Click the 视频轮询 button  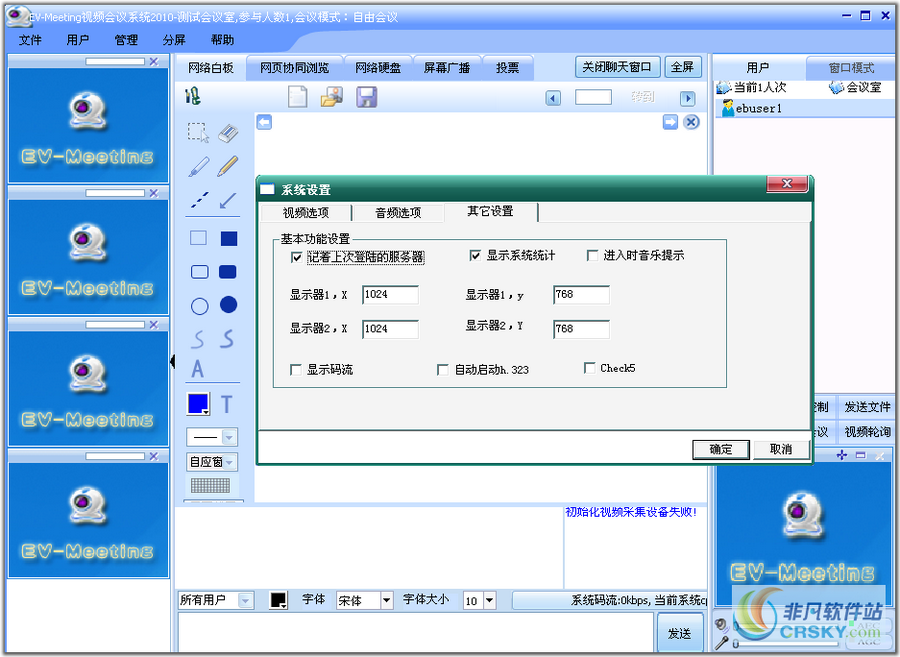click(867, 431)
